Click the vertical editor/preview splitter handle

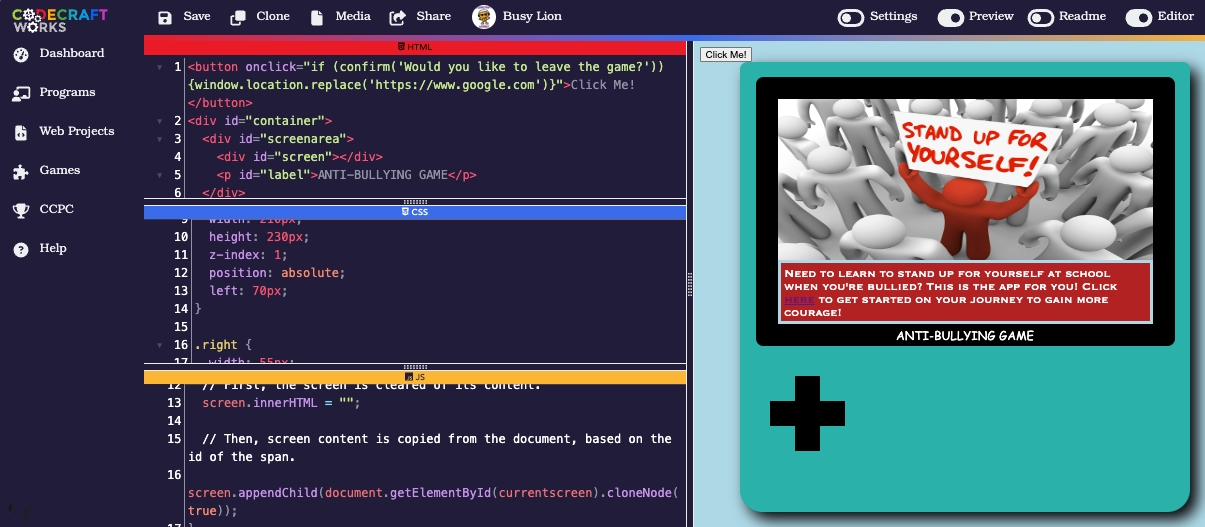(x=690, y=283)
